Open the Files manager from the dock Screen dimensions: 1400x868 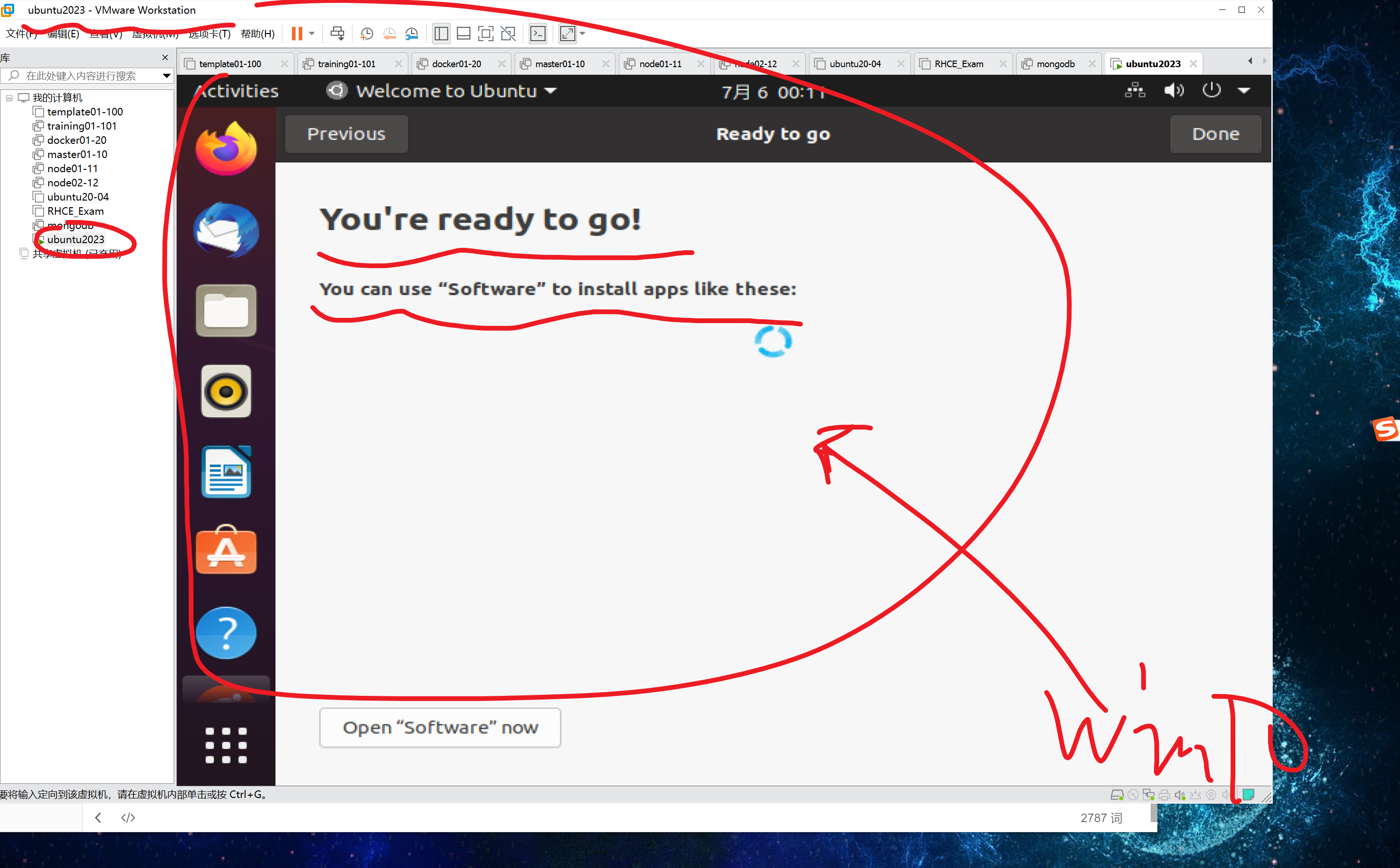(x=226, y=311)
